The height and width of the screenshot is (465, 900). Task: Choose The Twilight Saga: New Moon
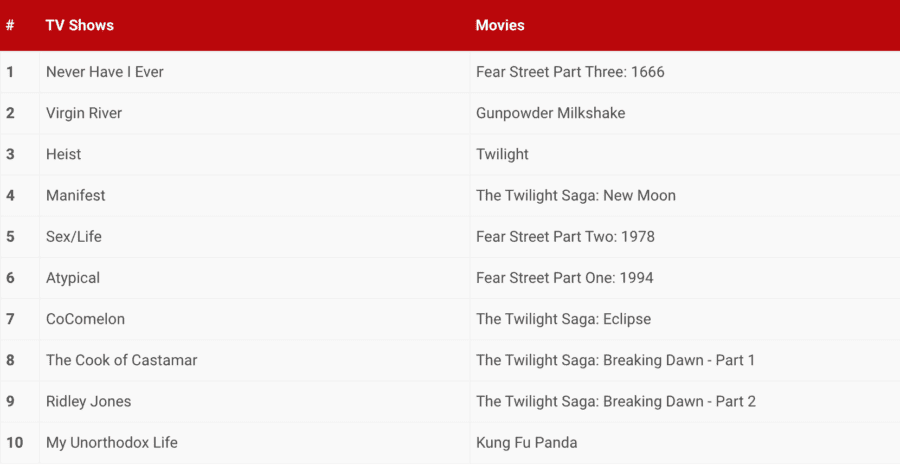pyautogui.click(x=576, y=195)
